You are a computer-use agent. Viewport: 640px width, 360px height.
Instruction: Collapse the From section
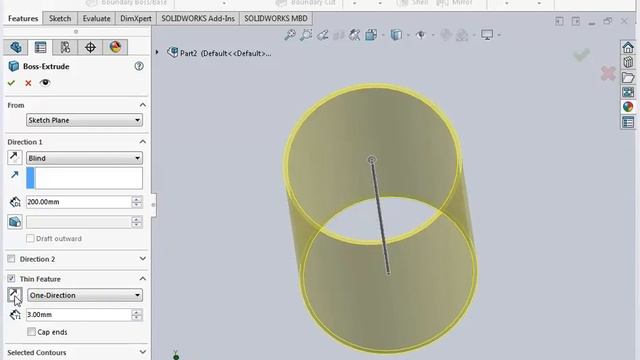142,105
